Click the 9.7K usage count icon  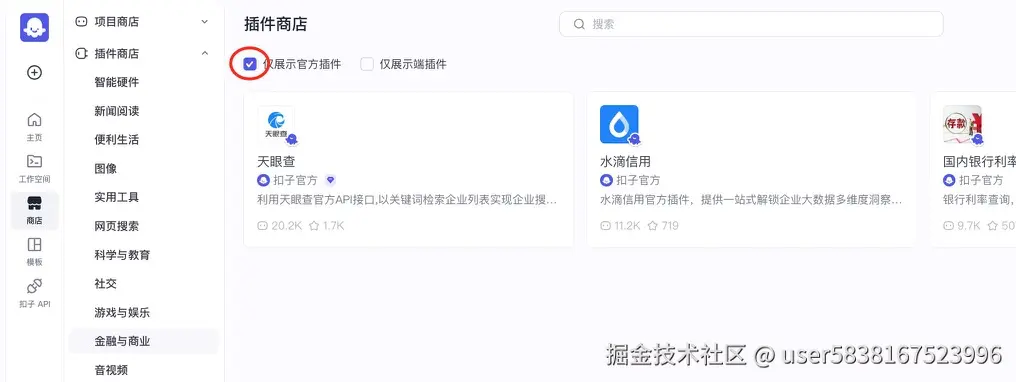click(949, 226)
